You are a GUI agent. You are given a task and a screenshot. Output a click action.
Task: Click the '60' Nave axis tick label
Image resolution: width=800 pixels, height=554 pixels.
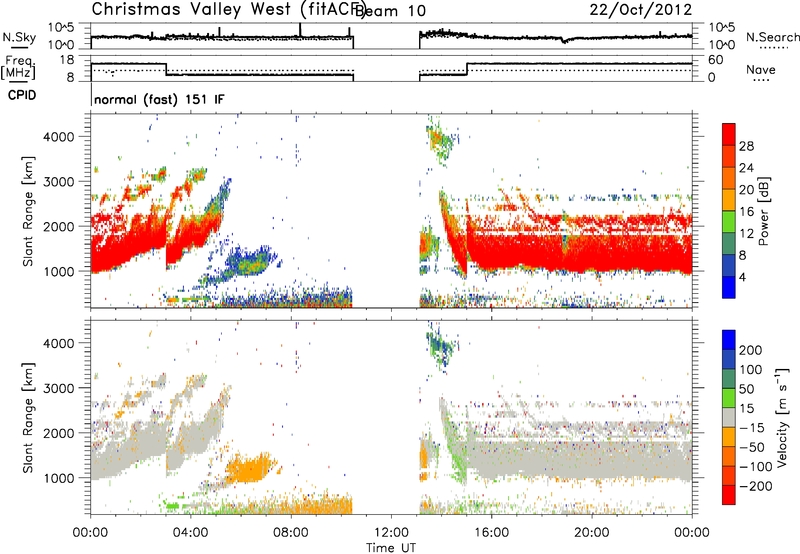[x=715, y=60]
